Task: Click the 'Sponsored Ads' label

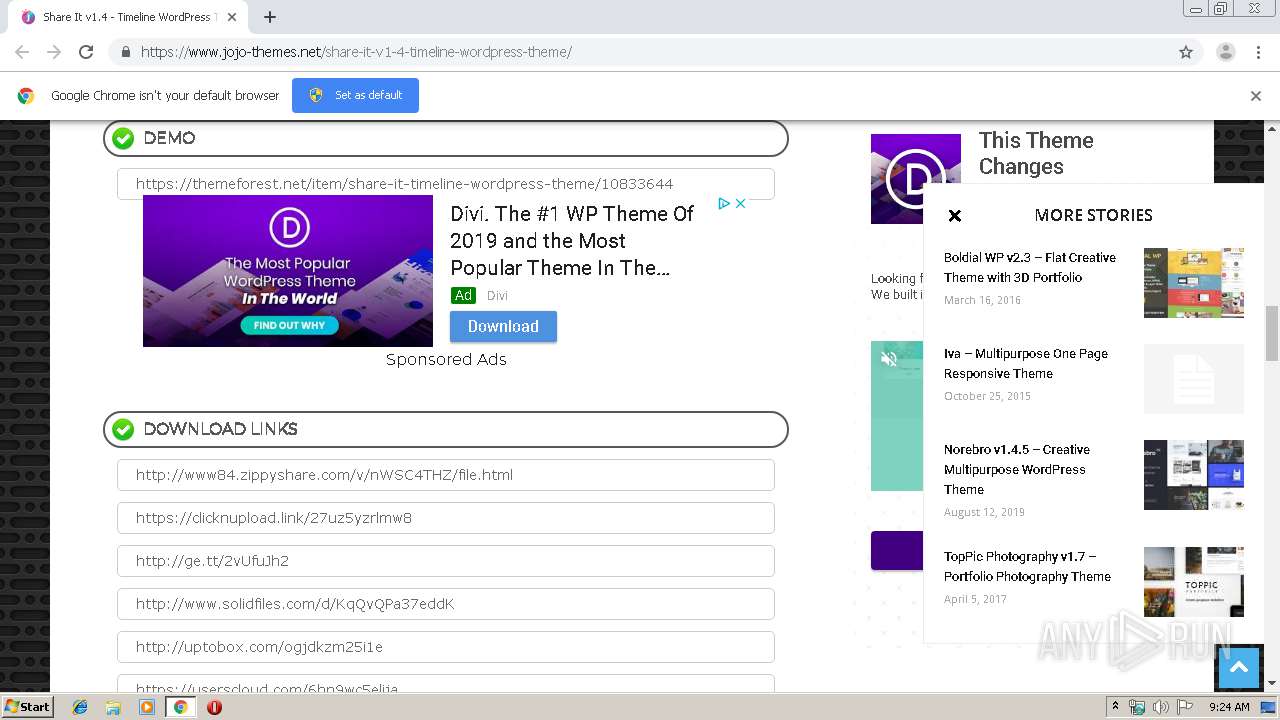Action: click(x=446, y=360)
